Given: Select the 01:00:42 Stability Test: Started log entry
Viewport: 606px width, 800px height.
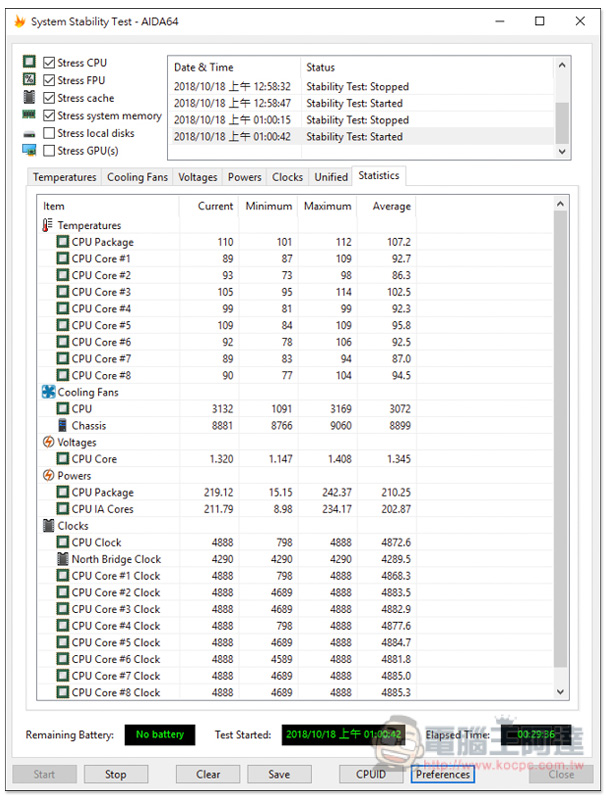Looking at the screenshot, I should [361, 137].
